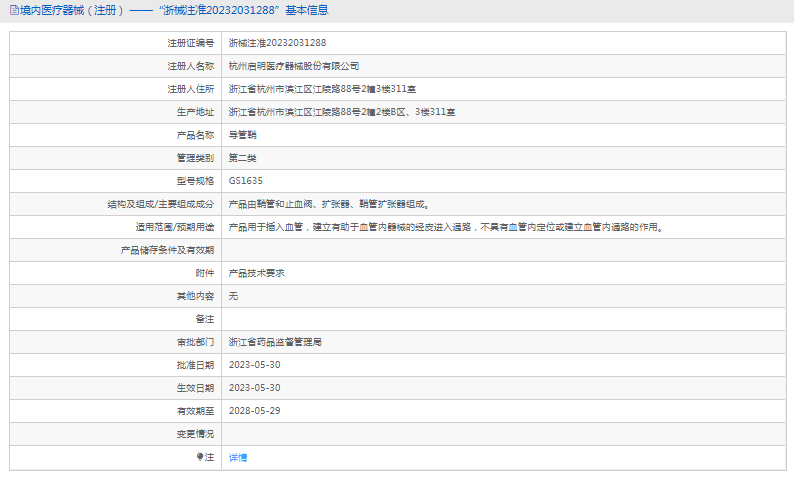Viewport: 794px width, 479px height.
Task: Click the 适用范围/预期用途 label
Action: pos(175,227)
